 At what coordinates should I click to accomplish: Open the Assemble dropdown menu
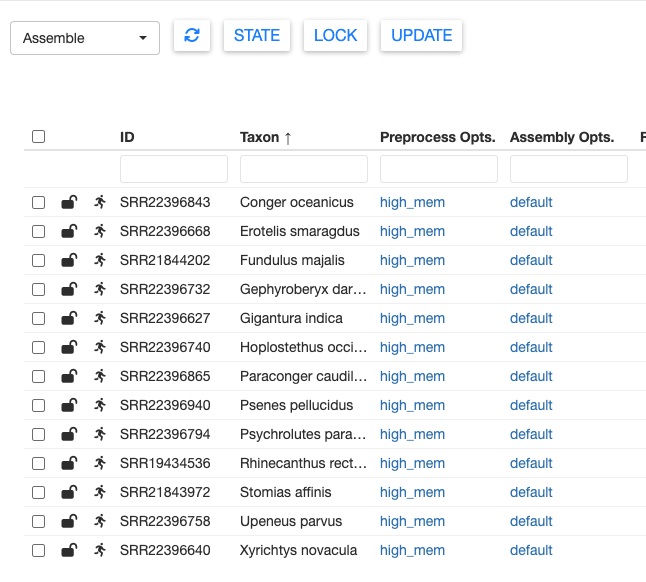(85, 38)
